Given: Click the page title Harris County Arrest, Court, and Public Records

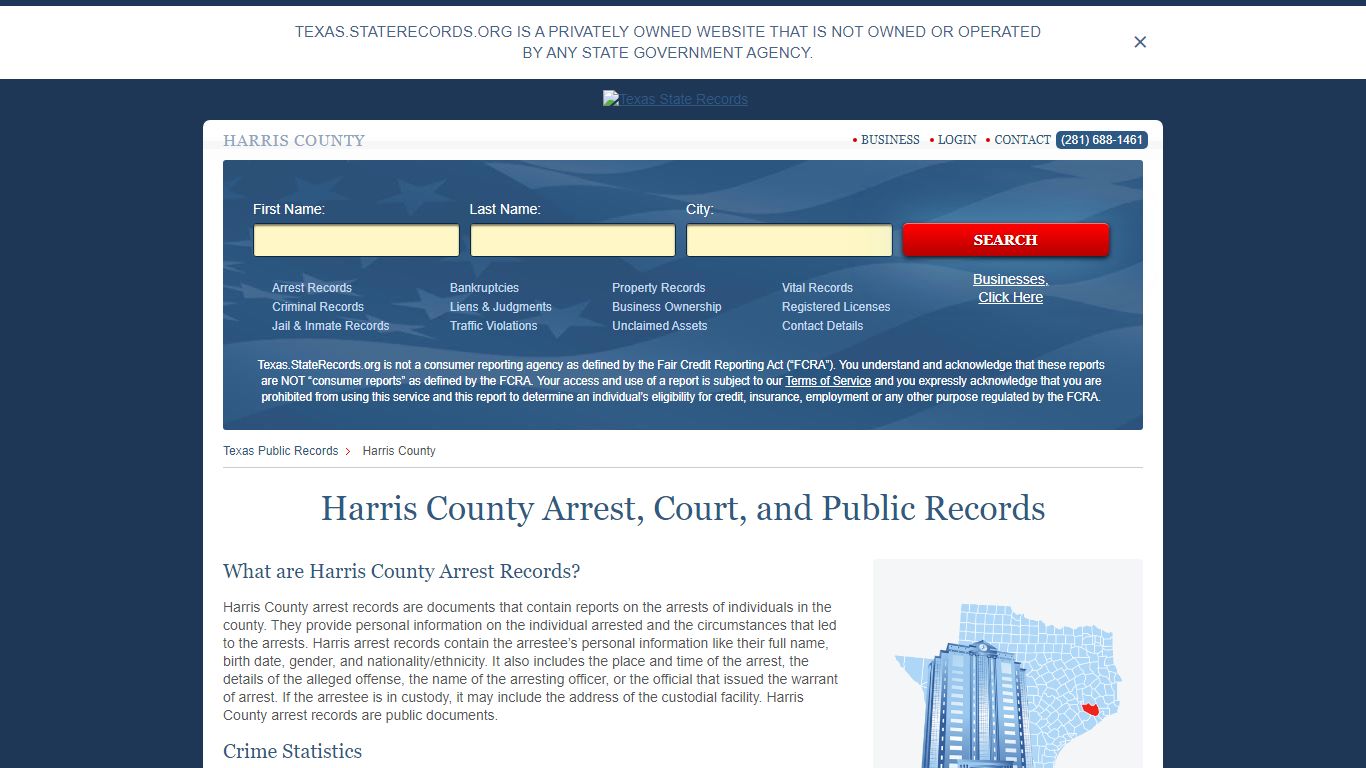Looking at the screenshot, I should click(683, 508).
